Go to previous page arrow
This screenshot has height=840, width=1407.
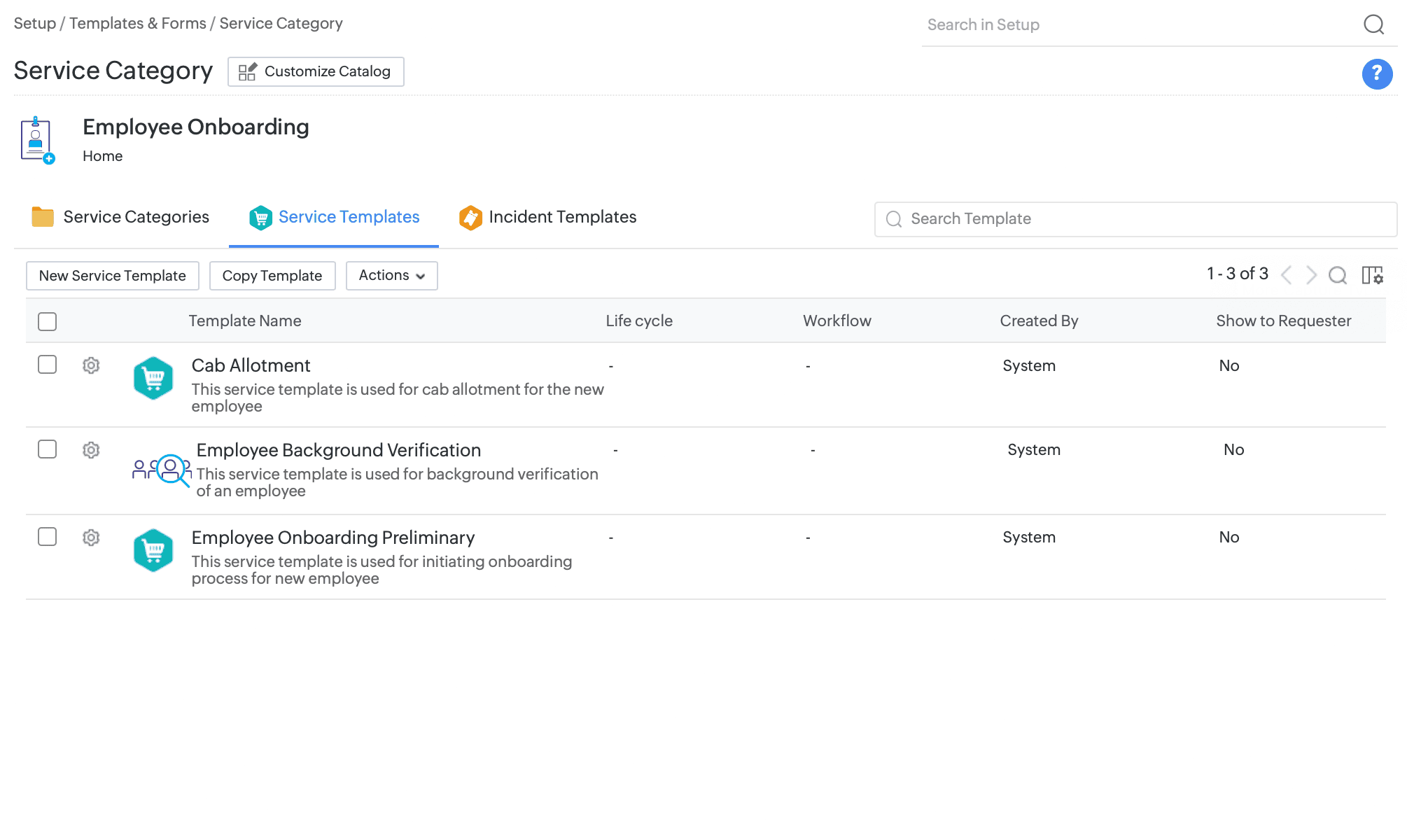tap(1286, 275)
